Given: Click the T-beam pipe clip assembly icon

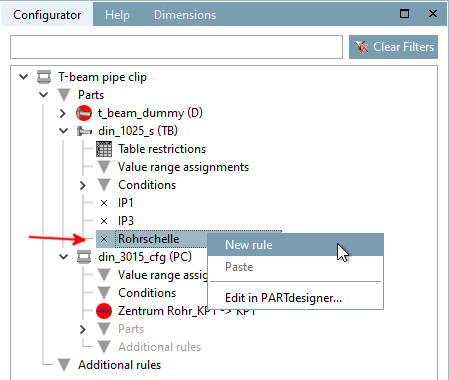Looking at the screenshot, I should (x=44, y=77).
